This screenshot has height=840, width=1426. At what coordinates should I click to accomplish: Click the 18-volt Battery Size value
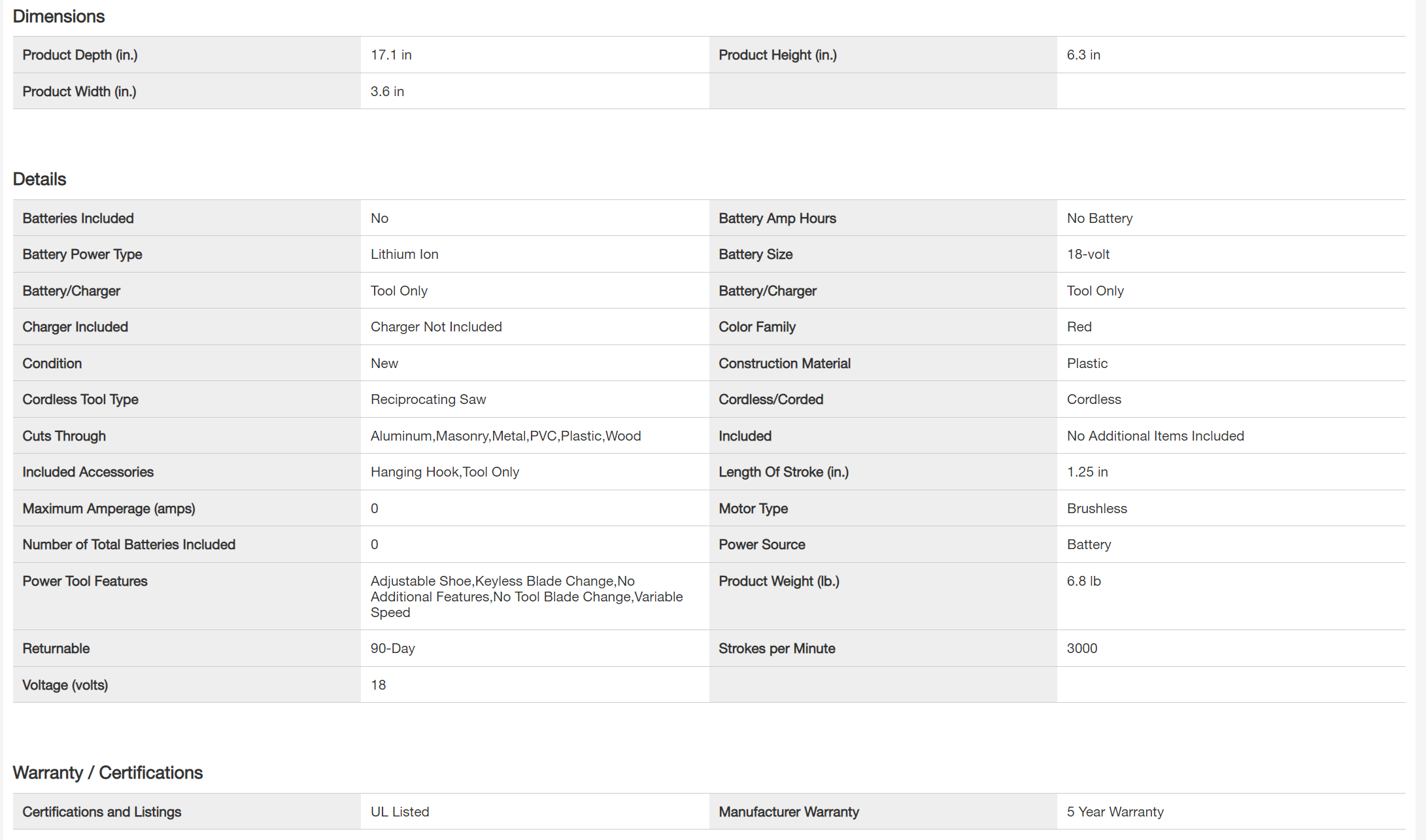pyautogui.click(x=1088, y=254)
